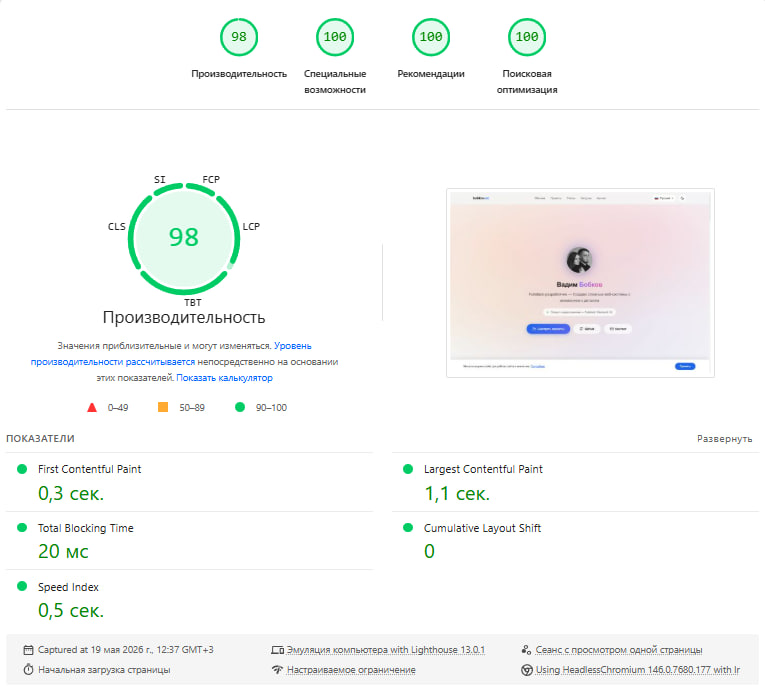Select the SI arc label on gauge
Screen dimensions: 765x689
160,180
